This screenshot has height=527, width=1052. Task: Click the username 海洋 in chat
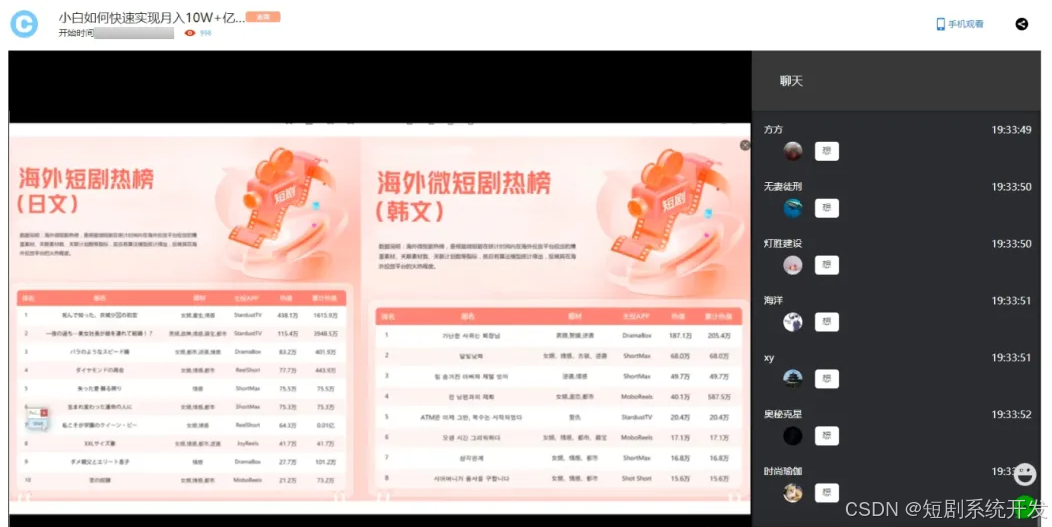773,300
